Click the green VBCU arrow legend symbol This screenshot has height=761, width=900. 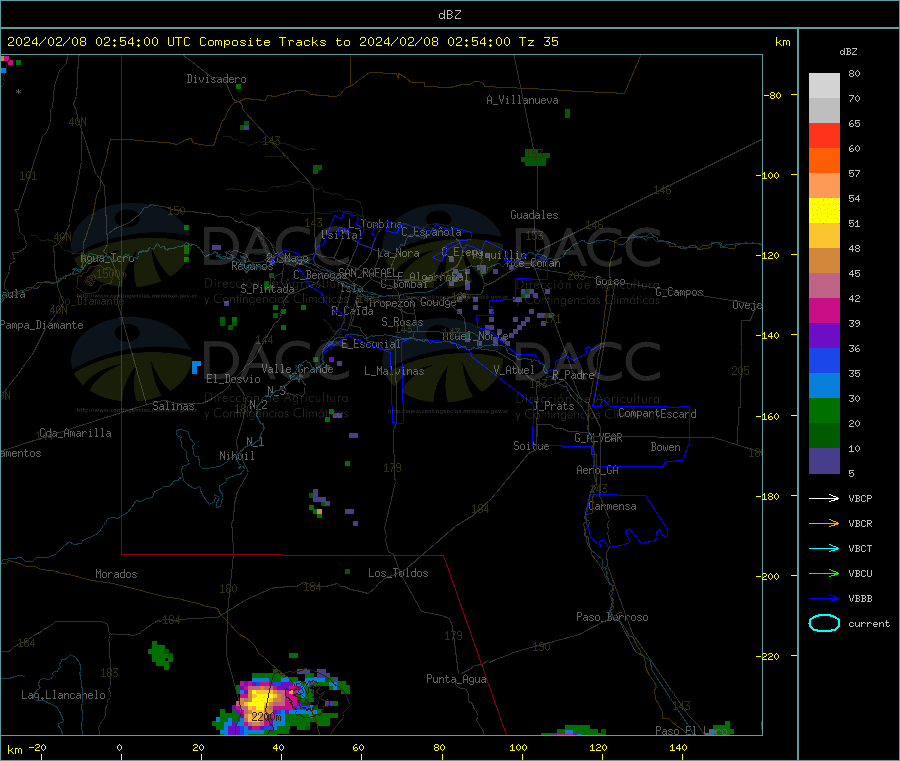(x=824, y=573)
